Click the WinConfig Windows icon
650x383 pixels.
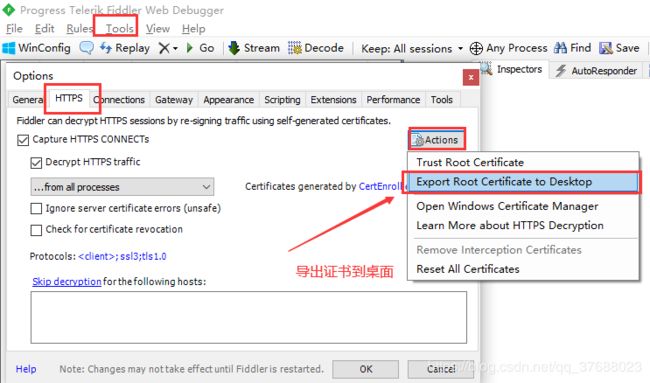9,48
